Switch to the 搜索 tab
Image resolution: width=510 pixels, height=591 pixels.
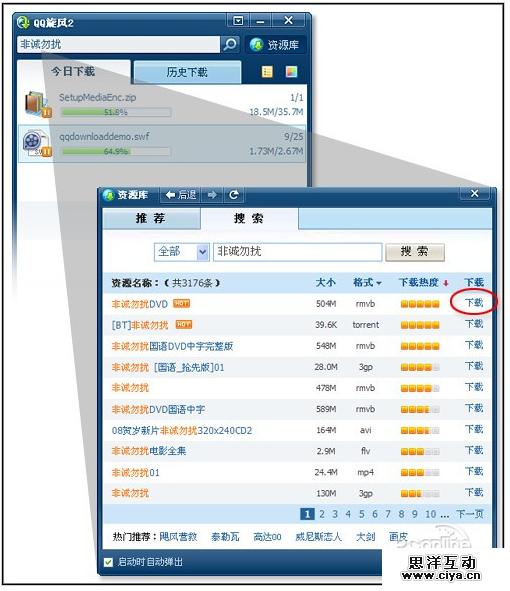[249, 218]
